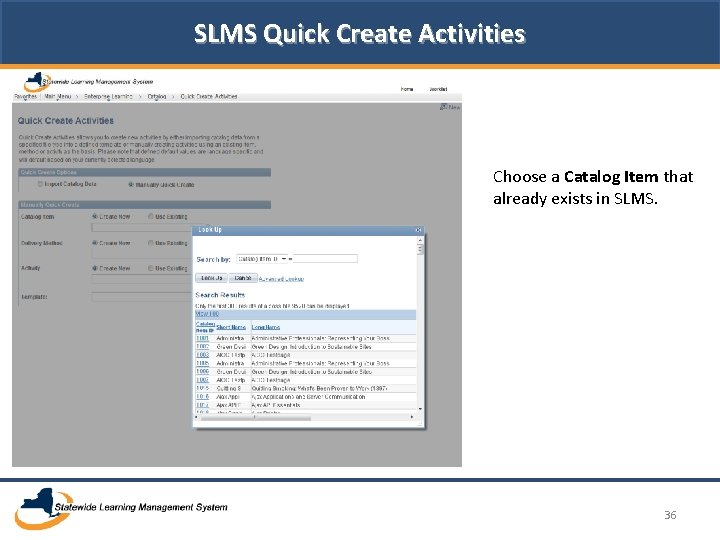Click the Cancel button in Look Up dialog
Viewport: 720px width, 540px height.
tap(242, 278)
